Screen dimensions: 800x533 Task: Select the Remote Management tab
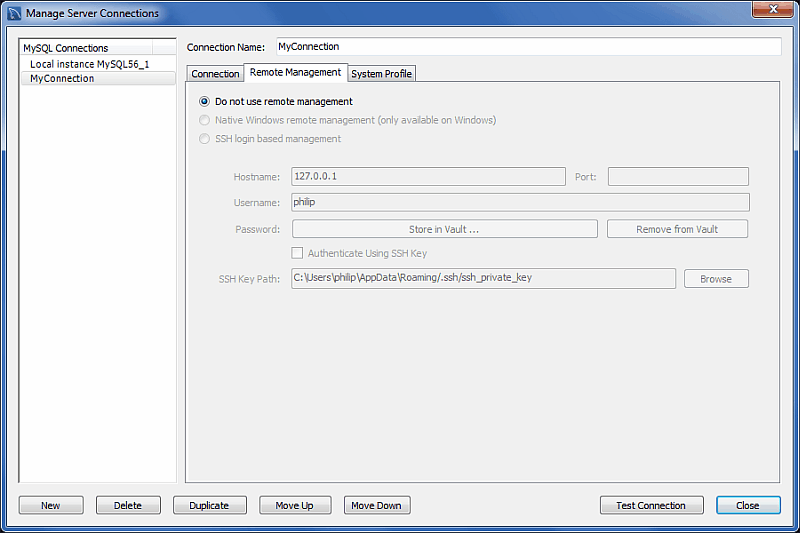tap(295, 73)
